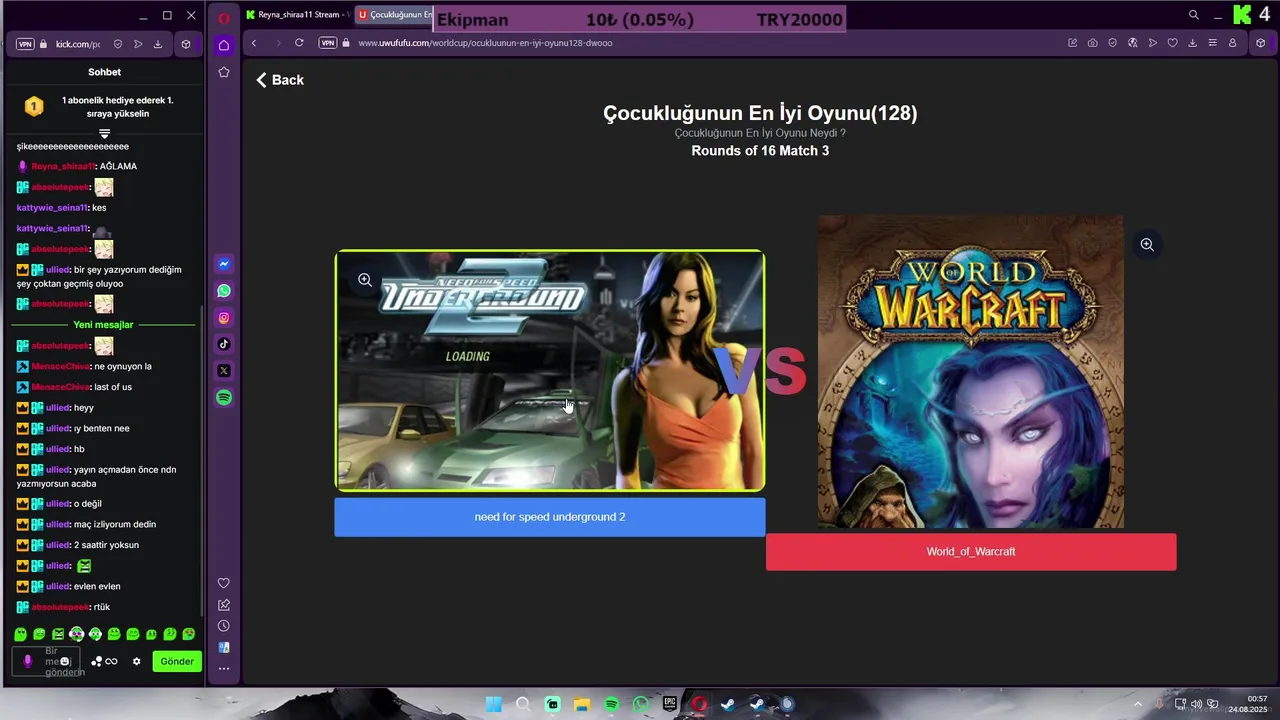1280x720 pixels.
Task: Open page translate globe icon
Action: pos(1132,43)
